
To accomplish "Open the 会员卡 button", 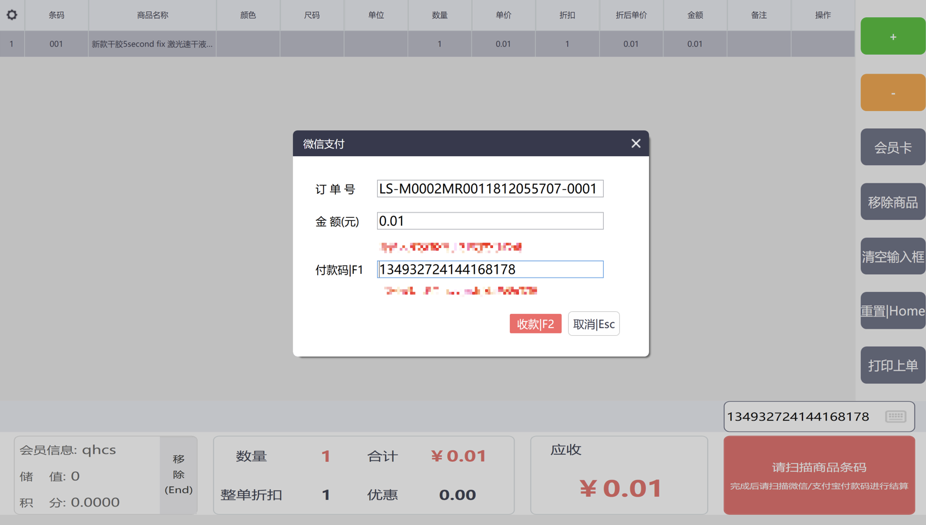I will (893, 147).
